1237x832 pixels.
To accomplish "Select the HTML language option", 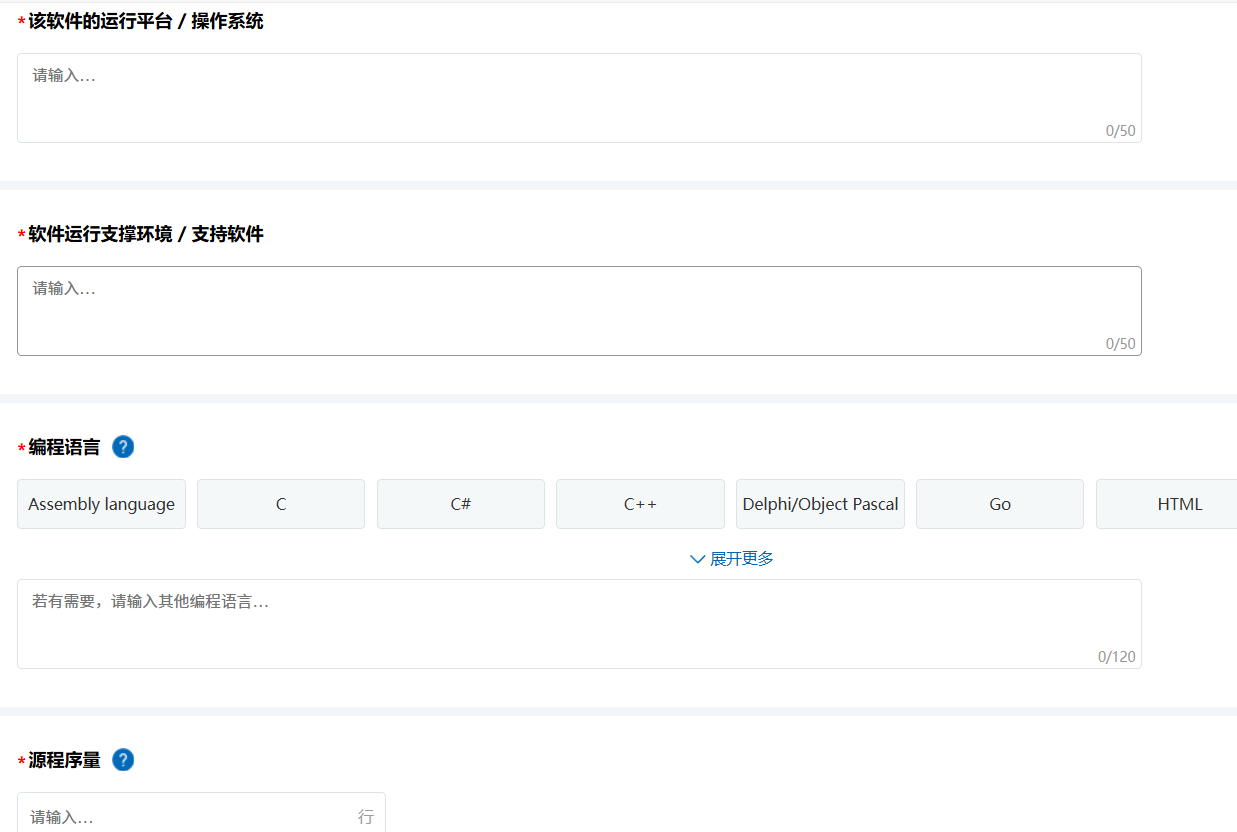I will pos(1167,504).
